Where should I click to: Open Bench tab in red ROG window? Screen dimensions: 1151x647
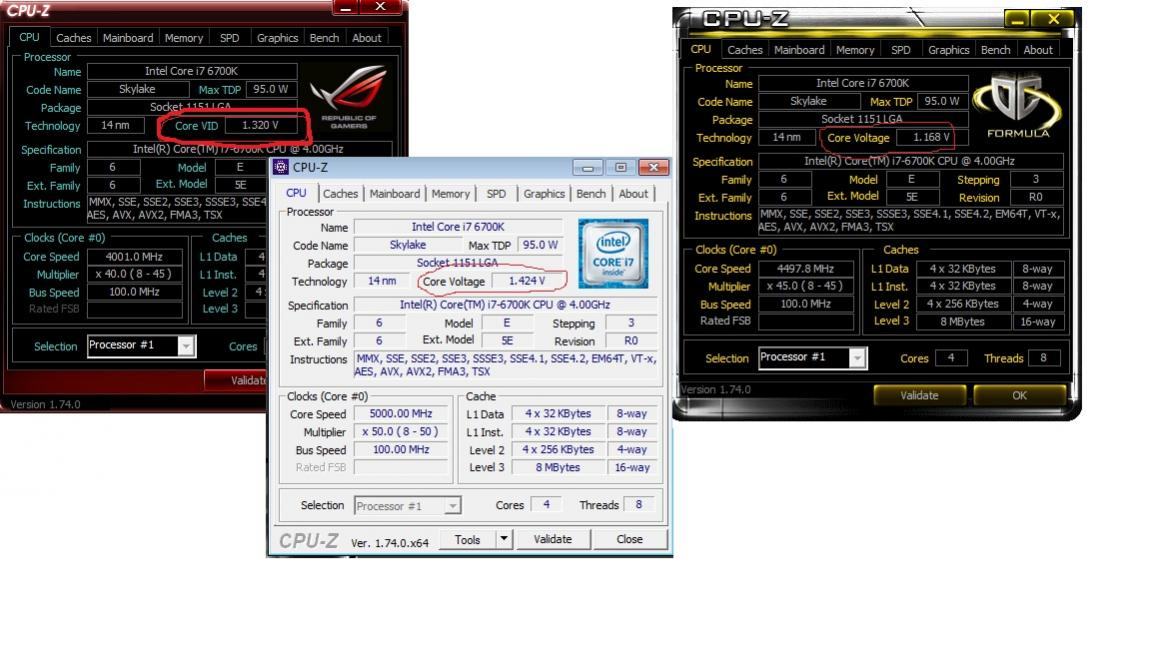pos(324,37)
